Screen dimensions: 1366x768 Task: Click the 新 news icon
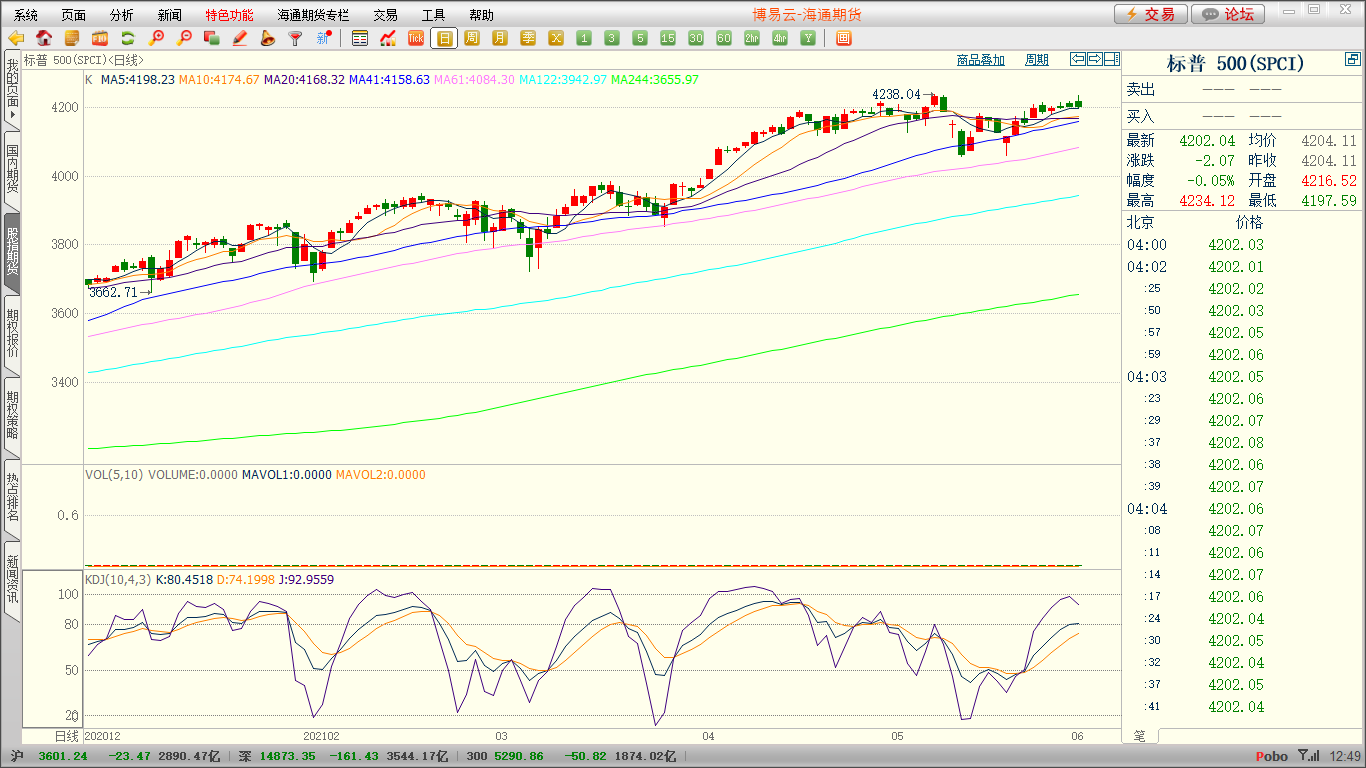click(x=323, y=38)
